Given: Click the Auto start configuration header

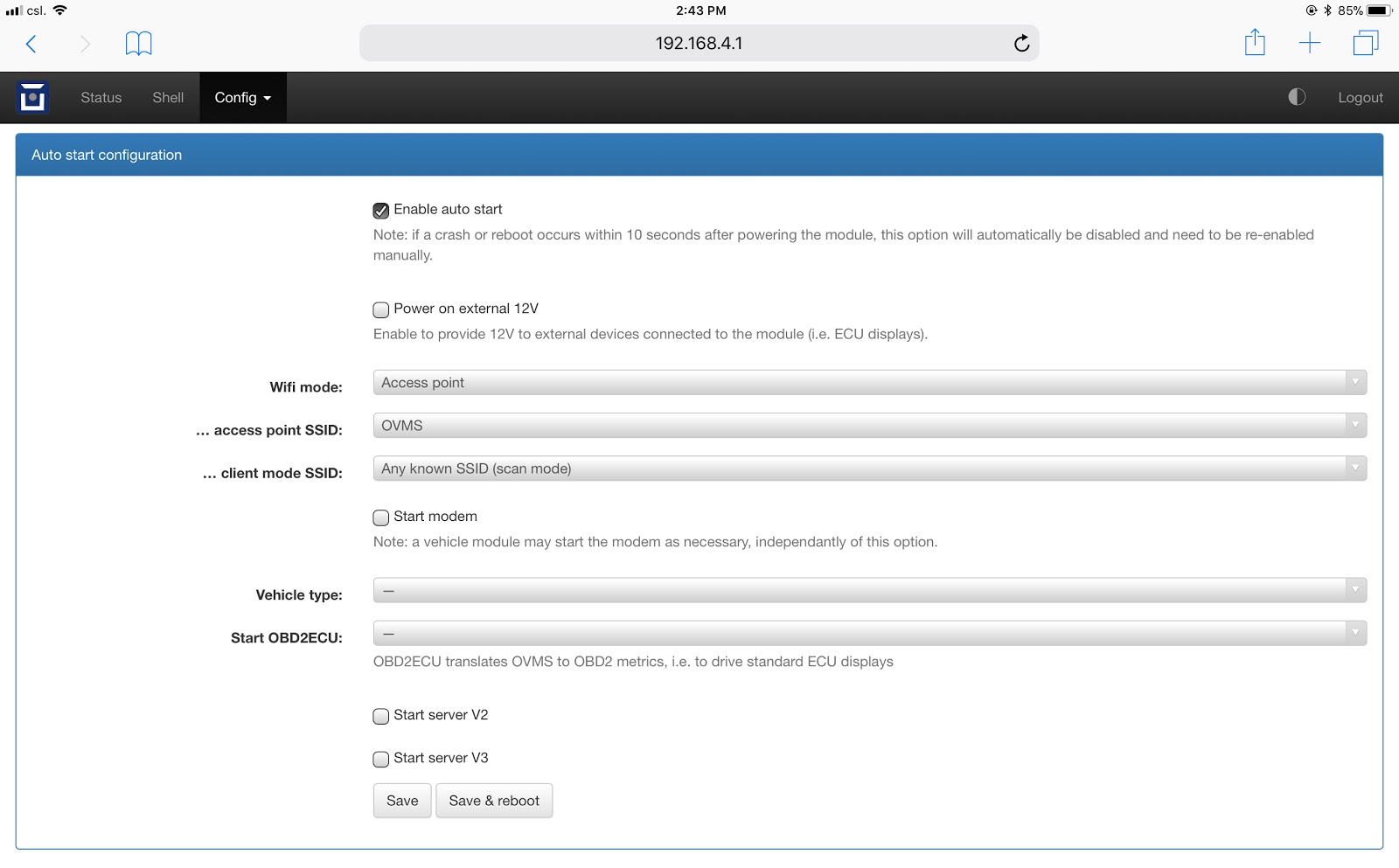Looking at the screenshot, I should (699, 155).
